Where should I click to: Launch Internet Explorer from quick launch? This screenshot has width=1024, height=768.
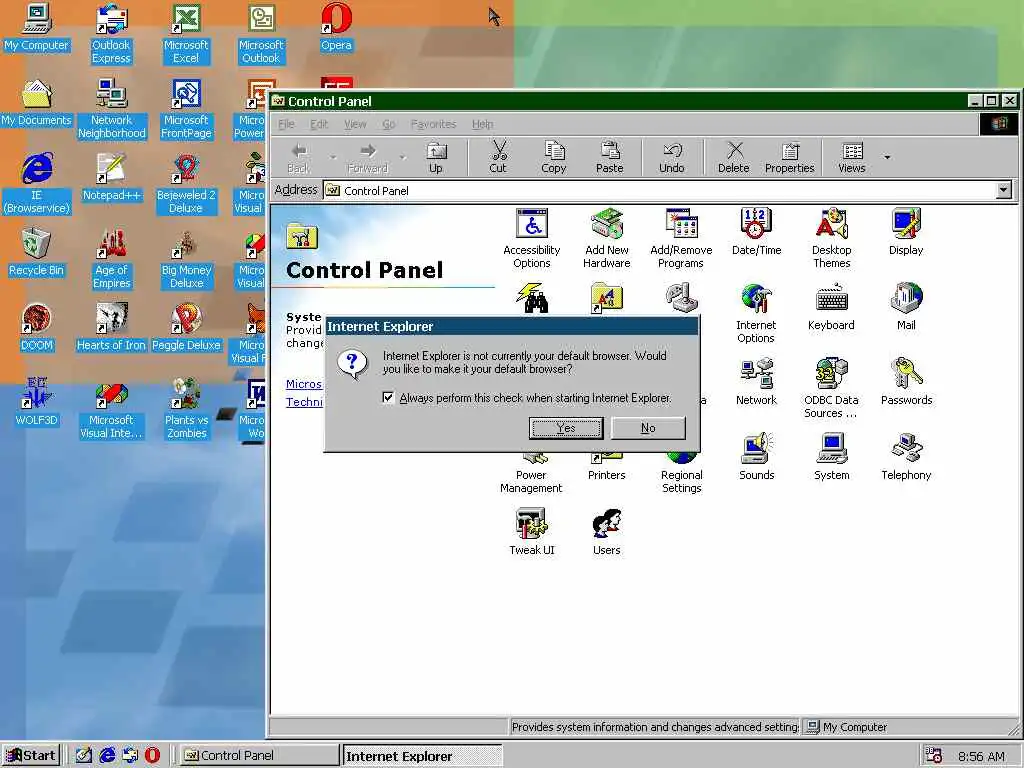tap(107, 756)
